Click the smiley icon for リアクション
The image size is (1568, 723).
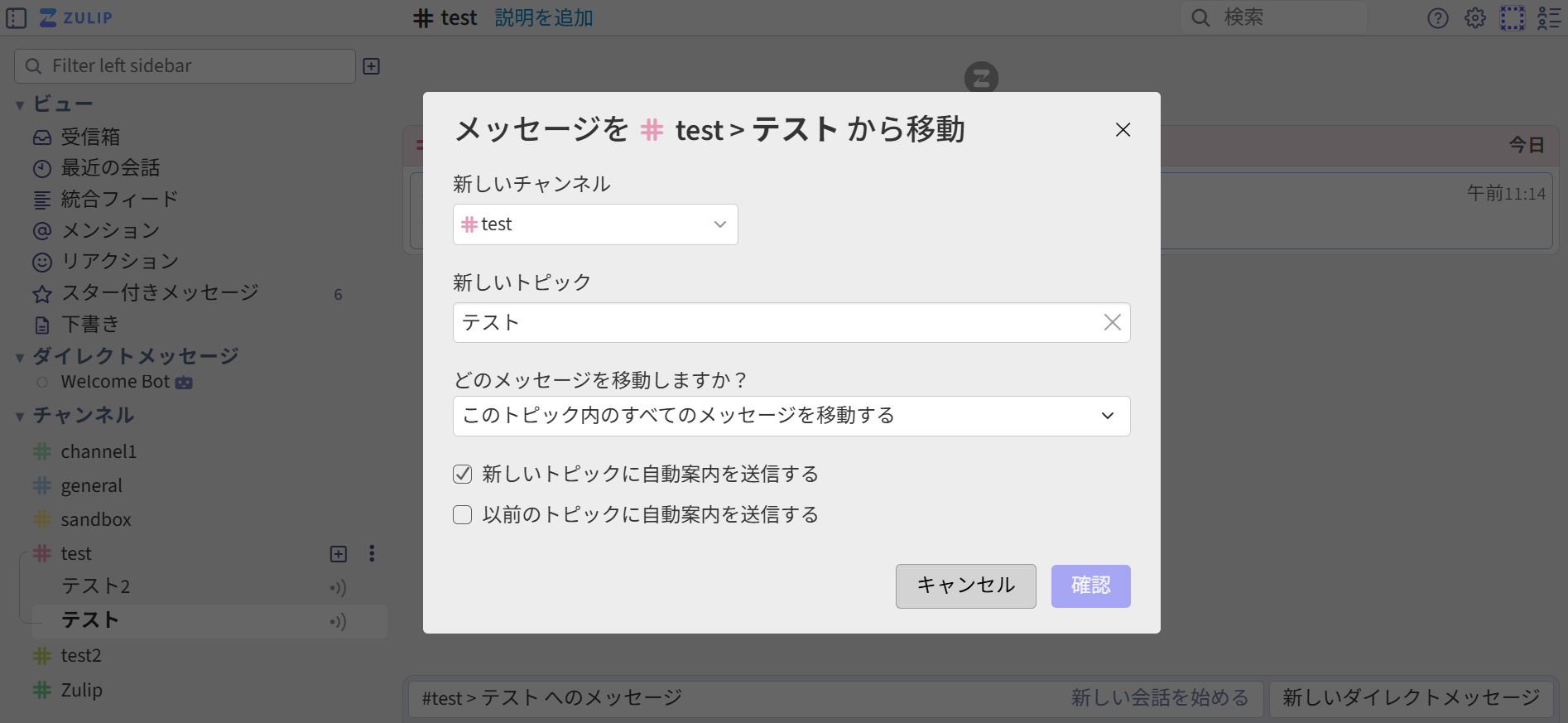(x=42, y=263)
